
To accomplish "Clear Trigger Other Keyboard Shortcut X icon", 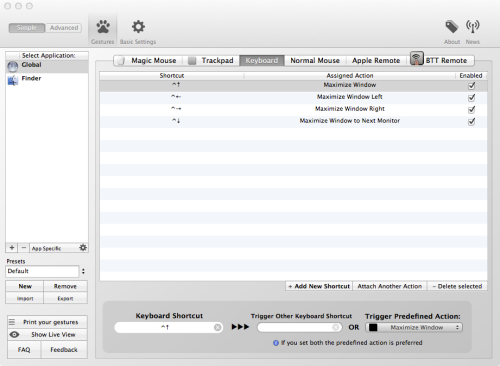I will (x=336, y=328).
